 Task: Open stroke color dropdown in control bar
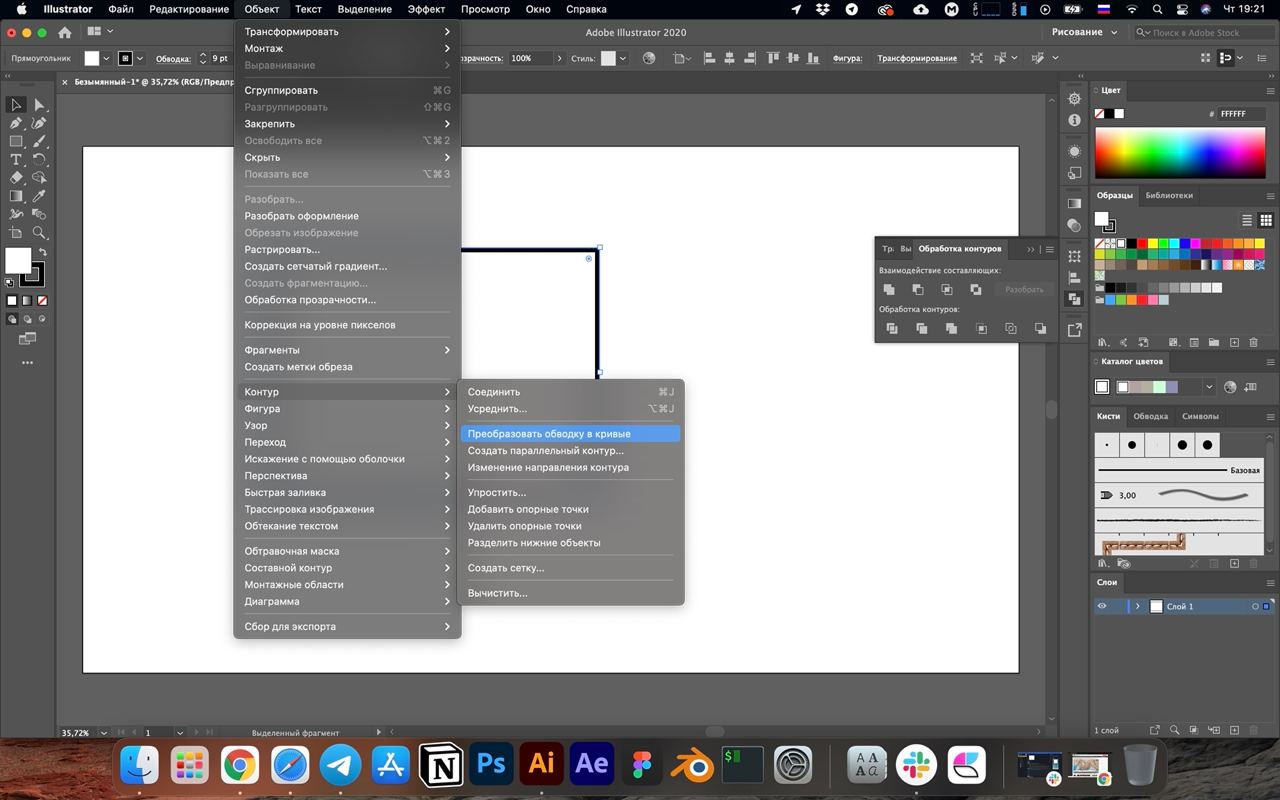(x=140, y=59)
